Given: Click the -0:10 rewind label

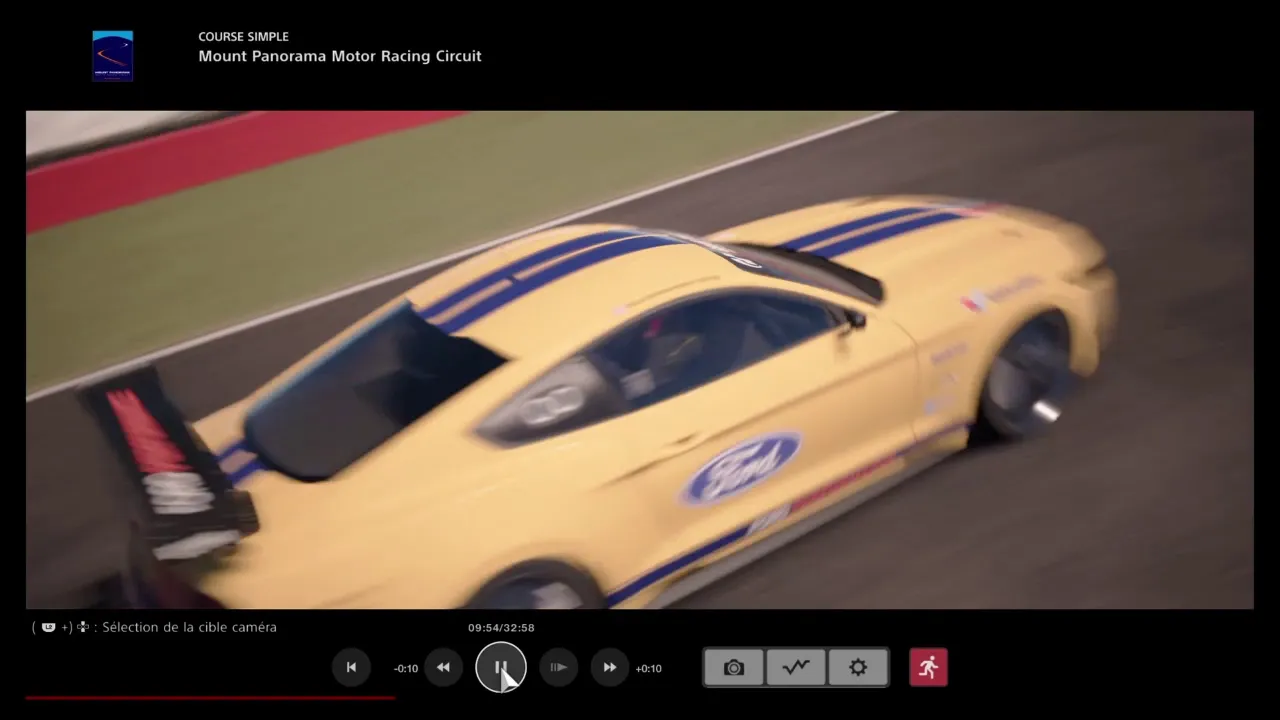Looking at the screenshot, I should click(x=406, y=668).
